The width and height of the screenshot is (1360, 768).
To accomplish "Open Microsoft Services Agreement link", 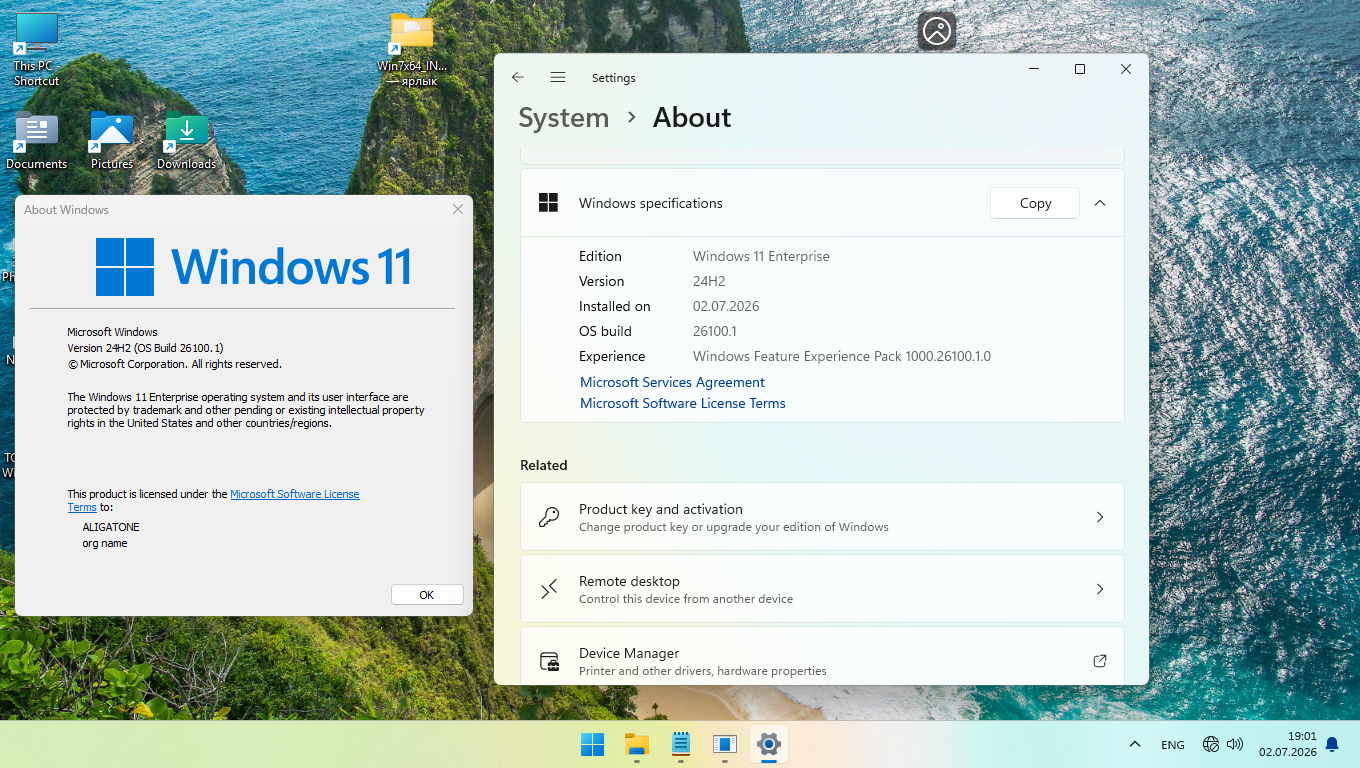I will [672, 382].
